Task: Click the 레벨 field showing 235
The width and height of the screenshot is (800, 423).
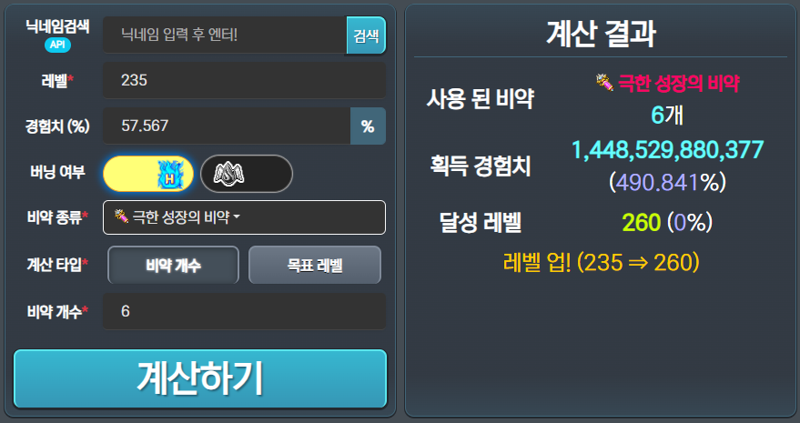Action: pos(244,80)
